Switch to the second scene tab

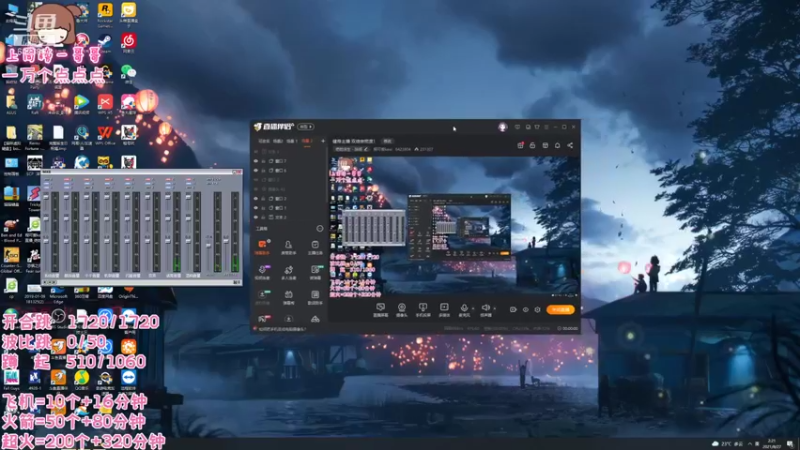click(x=278, y=141)
